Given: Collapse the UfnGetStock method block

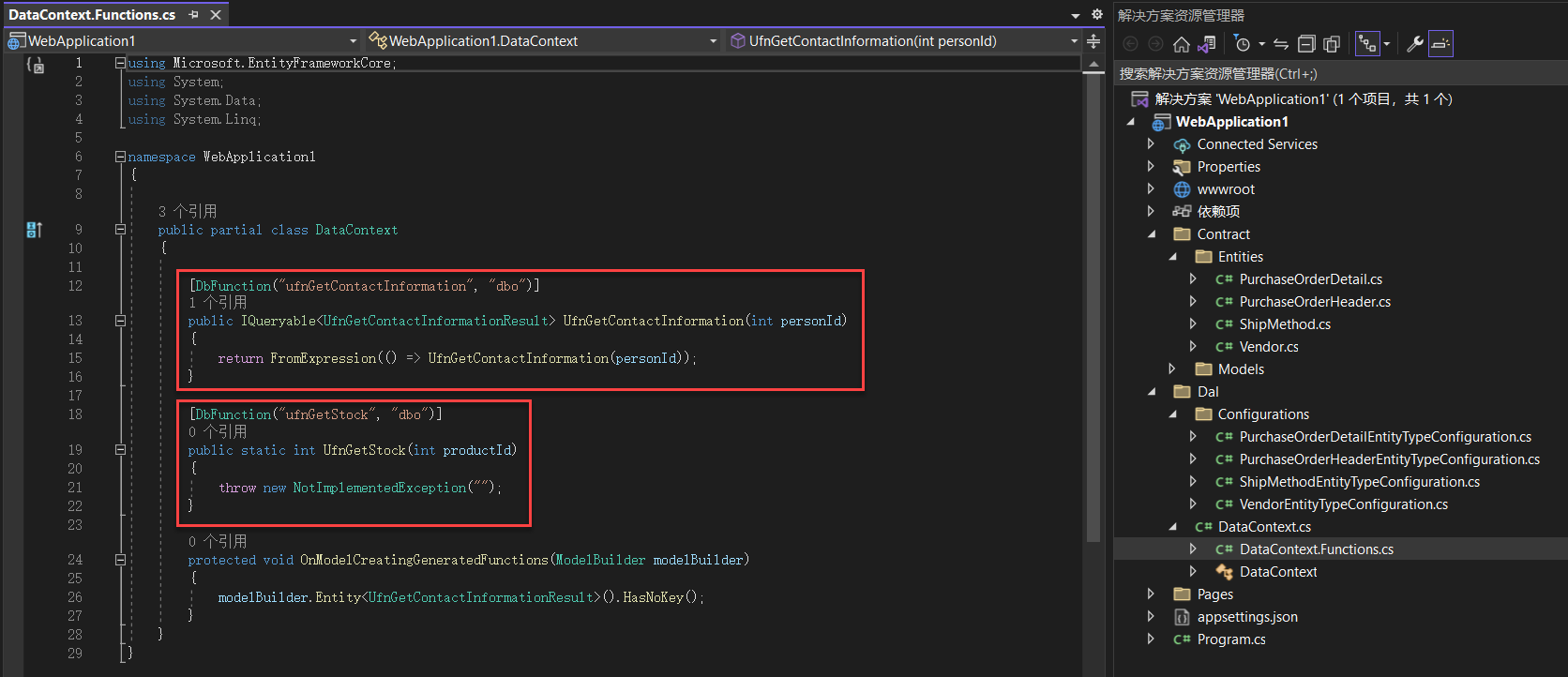Looking at the screenshot, I should click(120, 450).
